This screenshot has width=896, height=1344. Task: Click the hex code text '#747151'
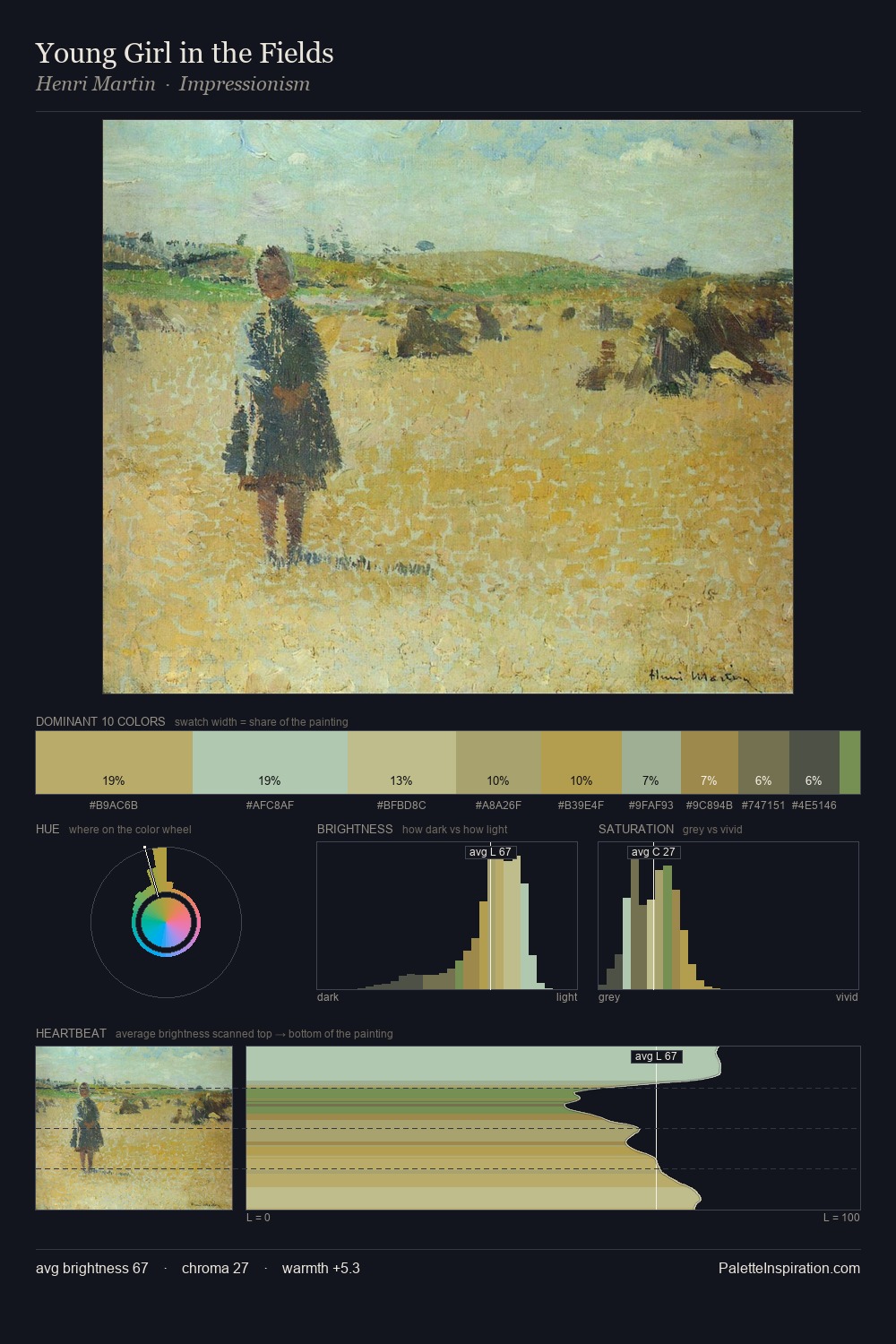coord(763,806)
